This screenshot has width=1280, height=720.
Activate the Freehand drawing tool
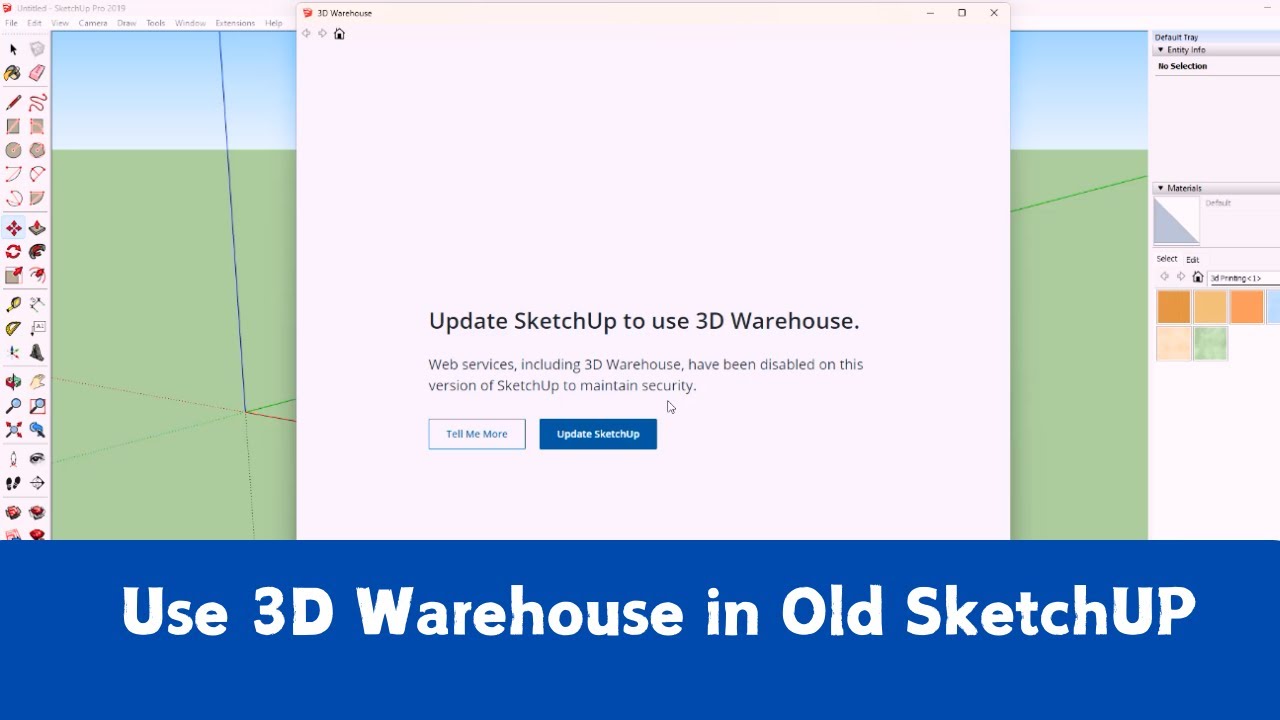pos(37,102)
